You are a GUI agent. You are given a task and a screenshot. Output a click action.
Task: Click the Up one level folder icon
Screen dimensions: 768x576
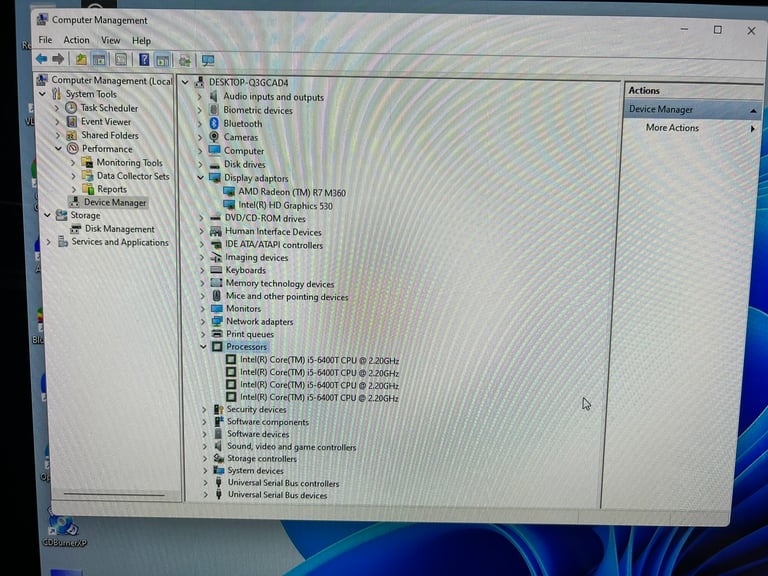81,60
